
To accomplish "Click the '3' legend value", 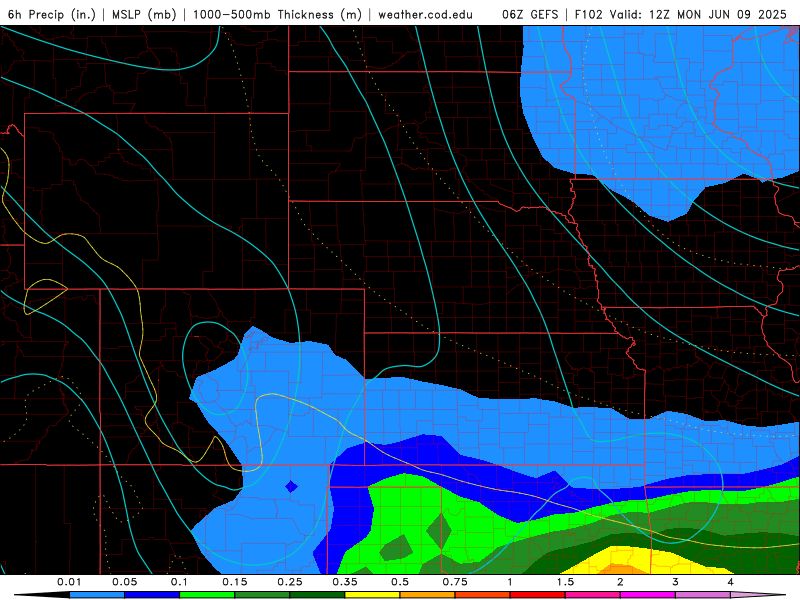I will point(676,582).
